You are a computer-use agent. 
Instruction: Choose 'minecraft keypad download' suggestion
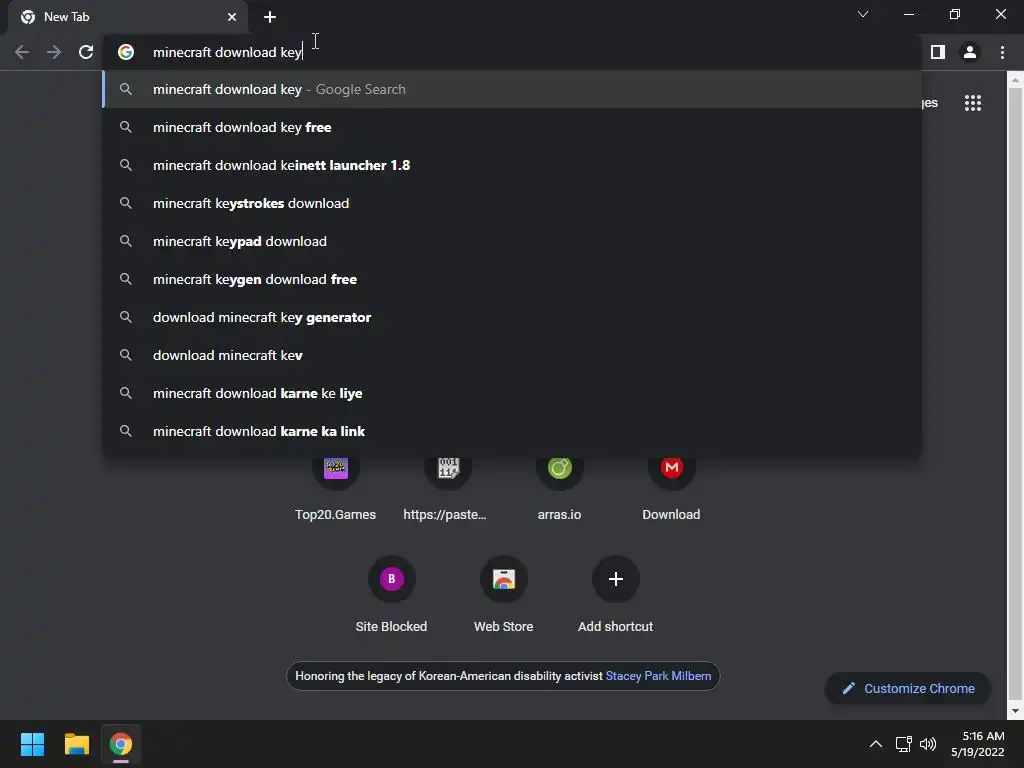click(x=512, y=241)
